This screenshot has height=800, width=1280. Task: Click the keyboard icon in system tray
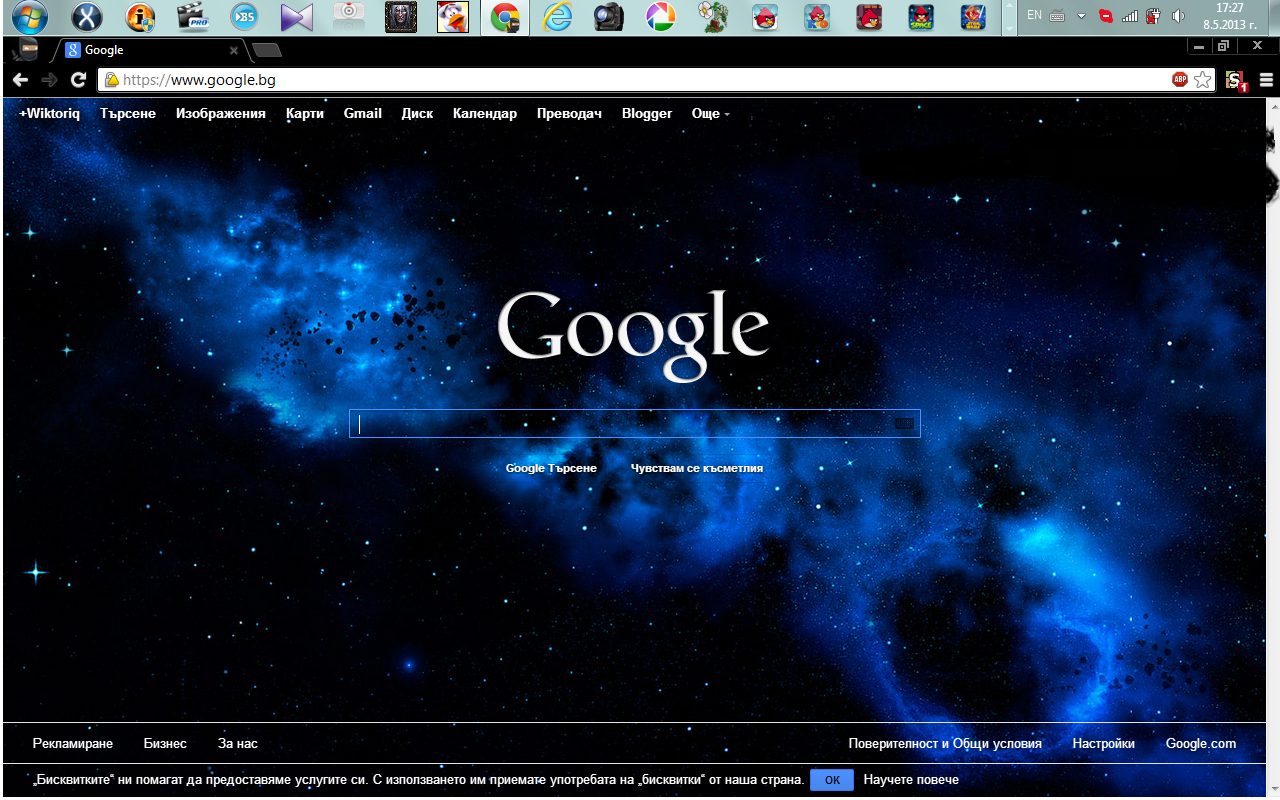pyautogui.click(x=1057, y=16)
